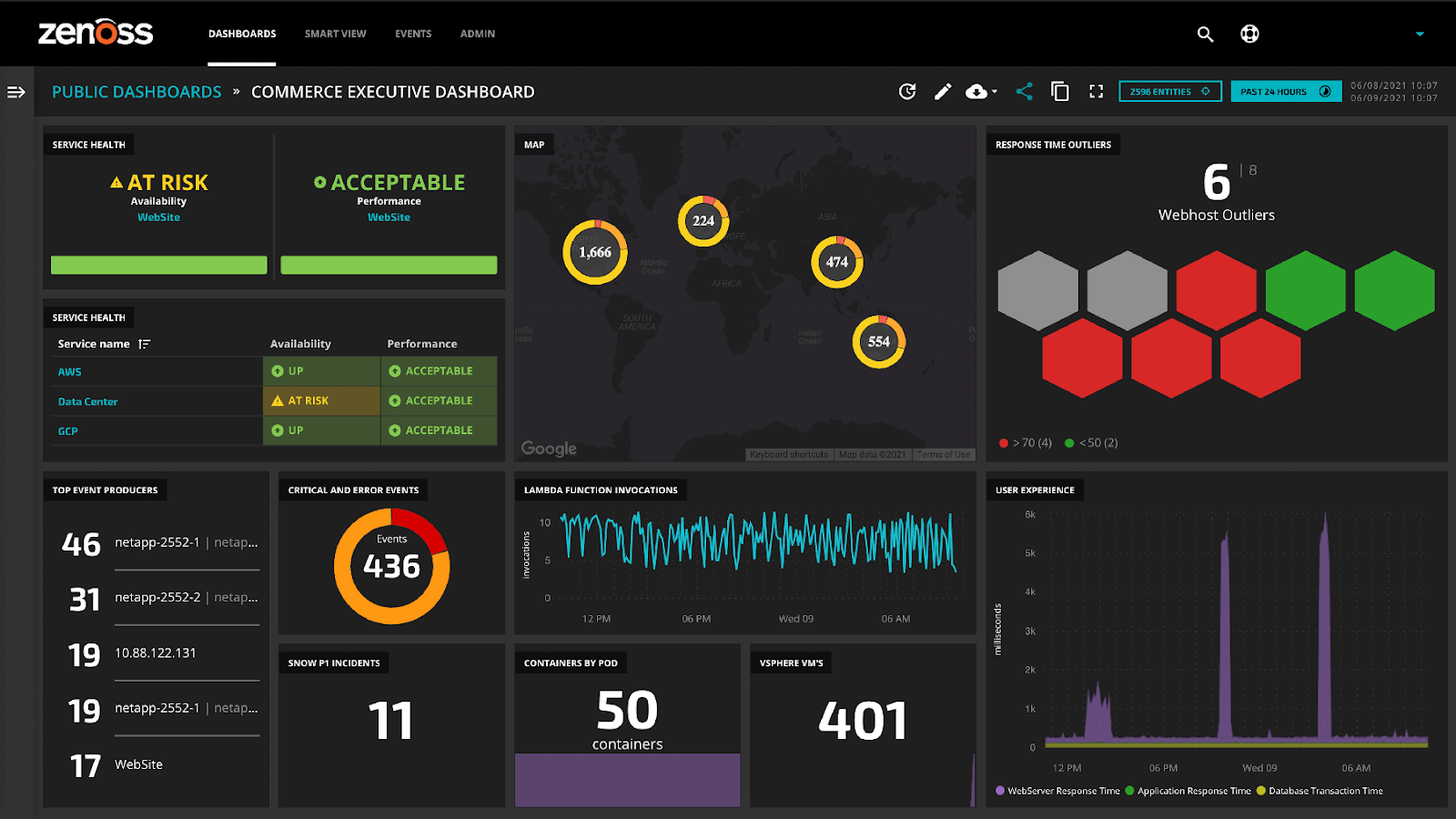Open the 50 containers value

[x=627, y=711]
